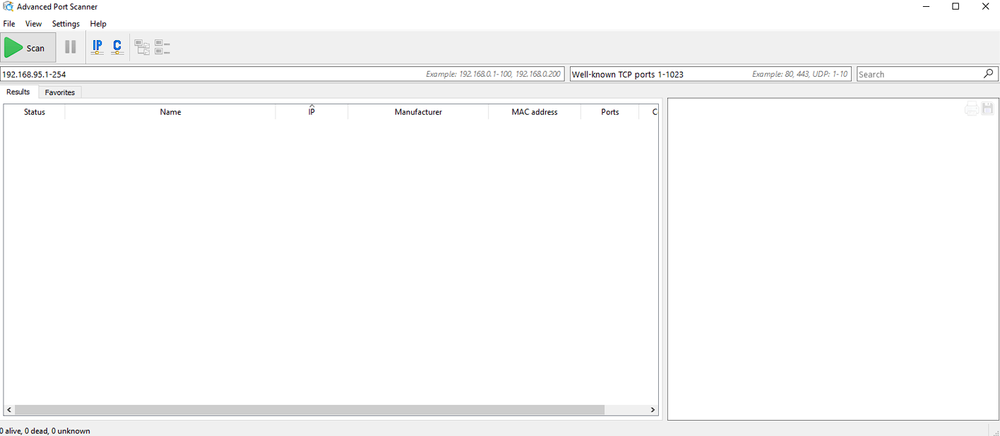Click the Expand all tree icon
This screenshot has height=436, width=1000.
[142, 47]
